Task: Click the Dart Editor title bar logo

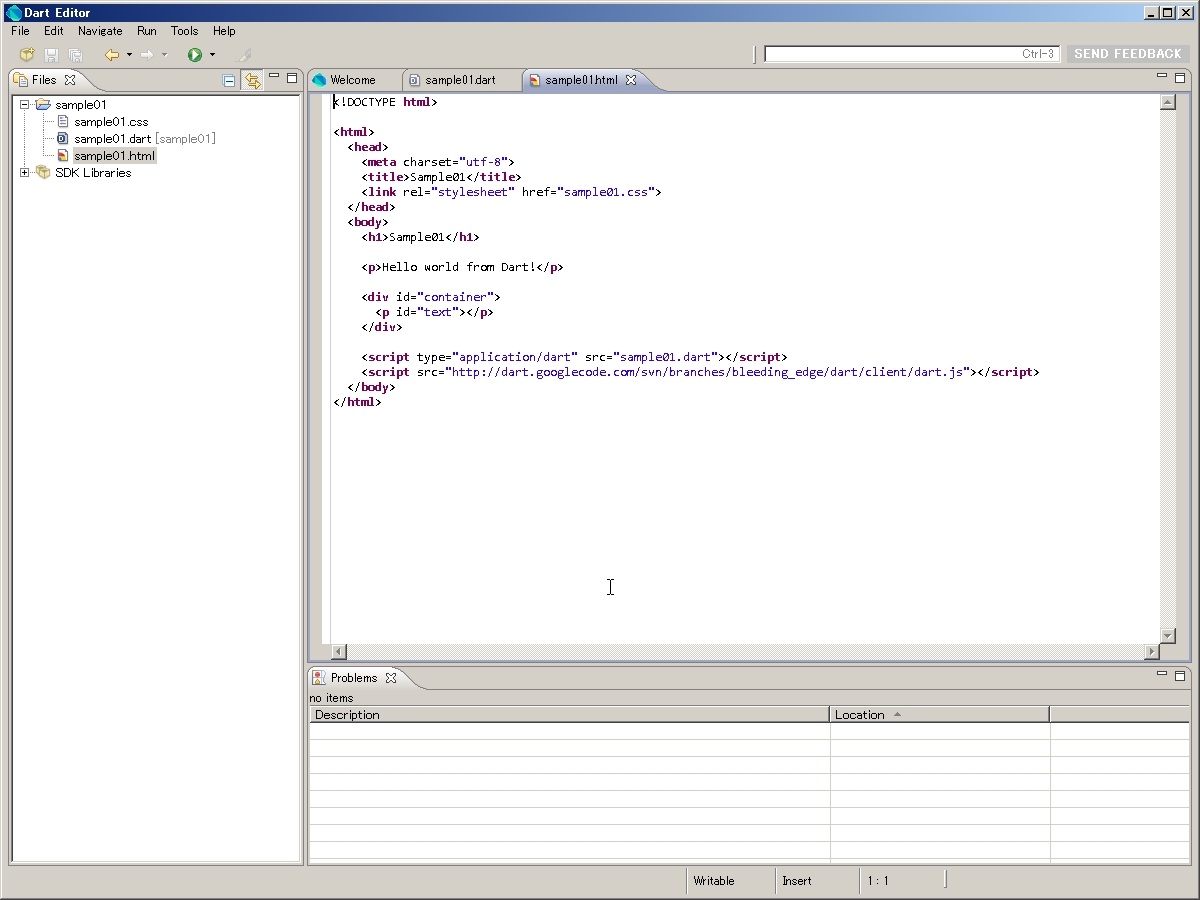Action: click(13, 13)
